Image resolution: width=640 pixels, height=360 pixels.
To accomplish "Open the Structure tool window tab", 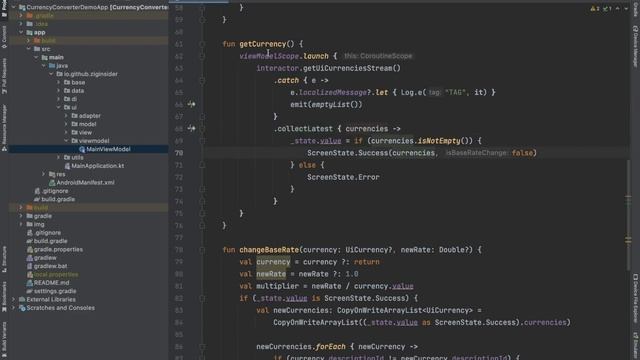I will coord(4,260).
